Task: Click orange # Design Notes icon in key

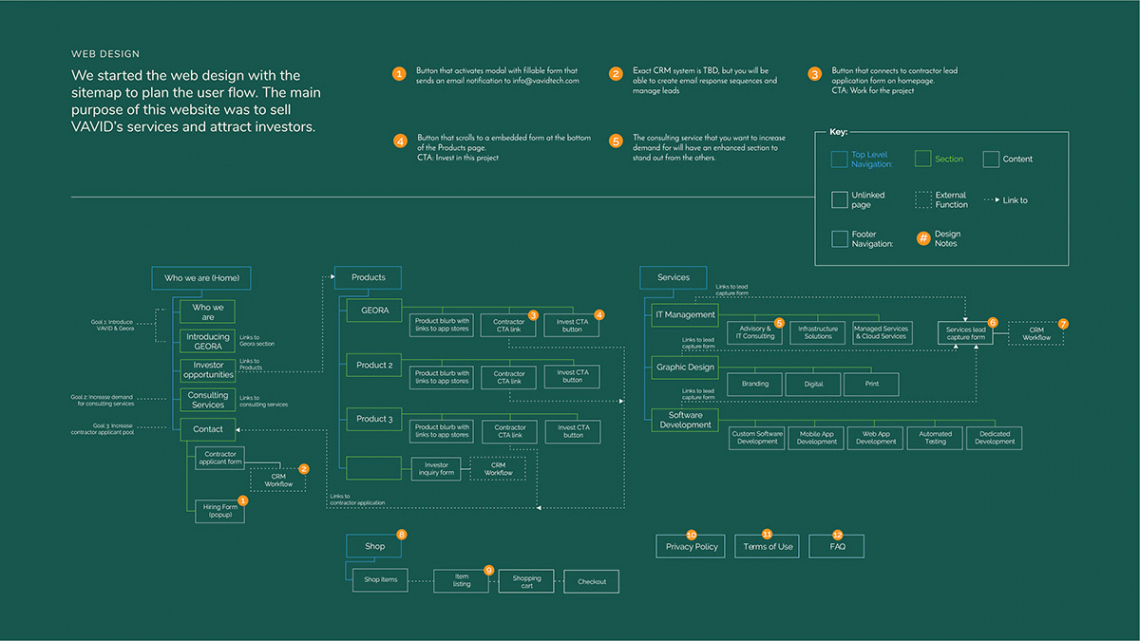Action: 923,239
